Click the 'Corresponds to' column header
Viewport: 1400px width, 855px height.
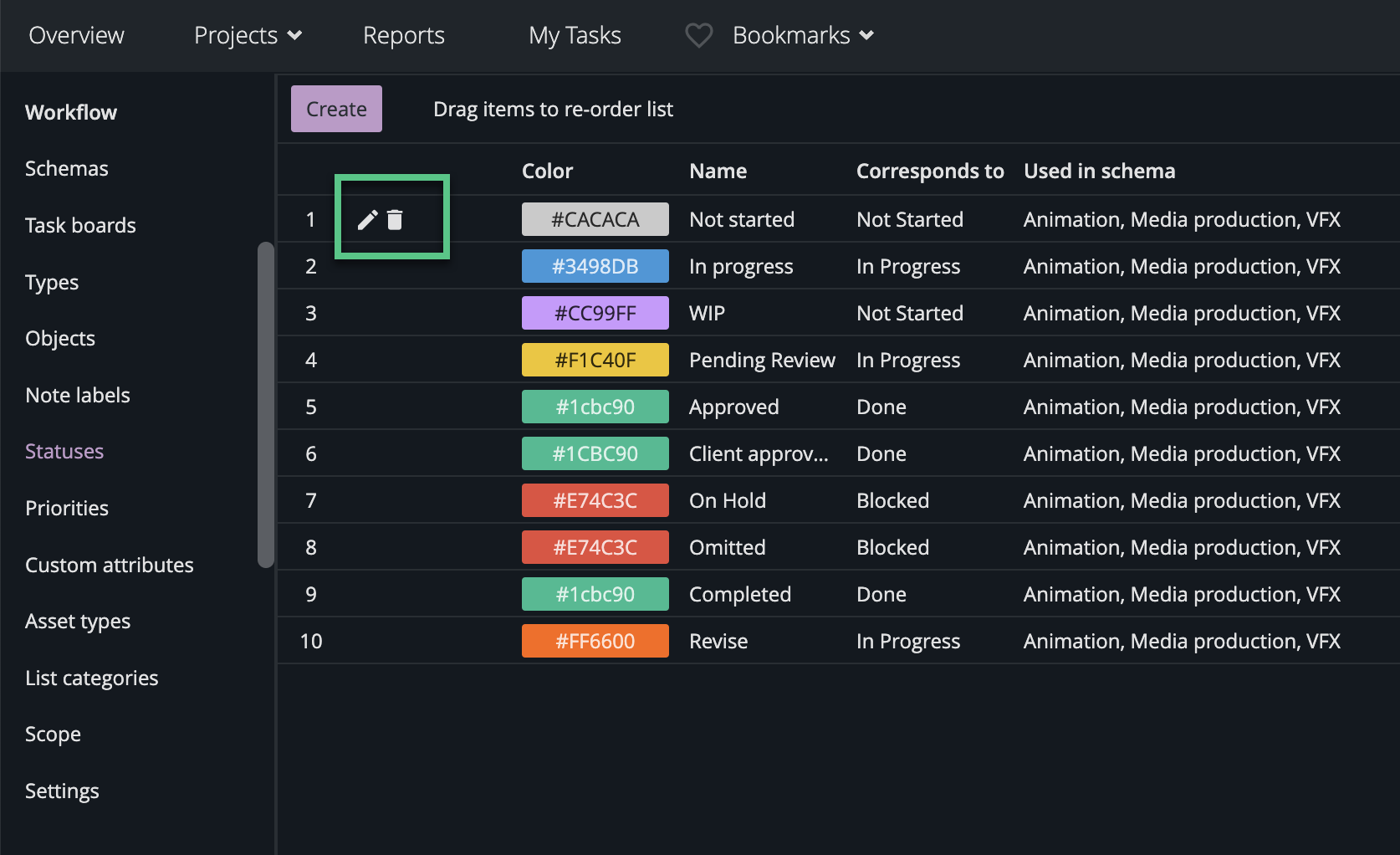click(930, 171)
